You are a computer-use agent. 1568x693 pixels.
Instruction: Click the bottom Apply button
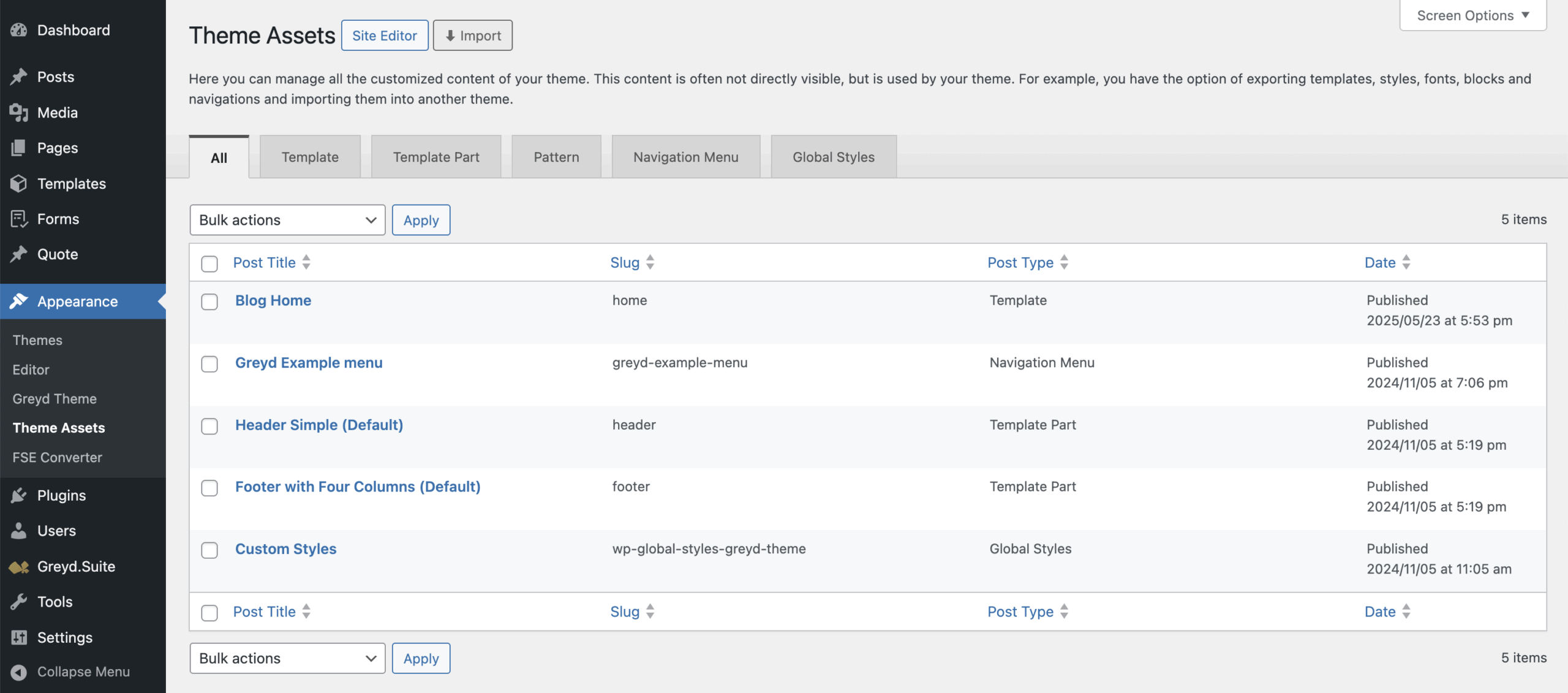(x=421, y=658)
